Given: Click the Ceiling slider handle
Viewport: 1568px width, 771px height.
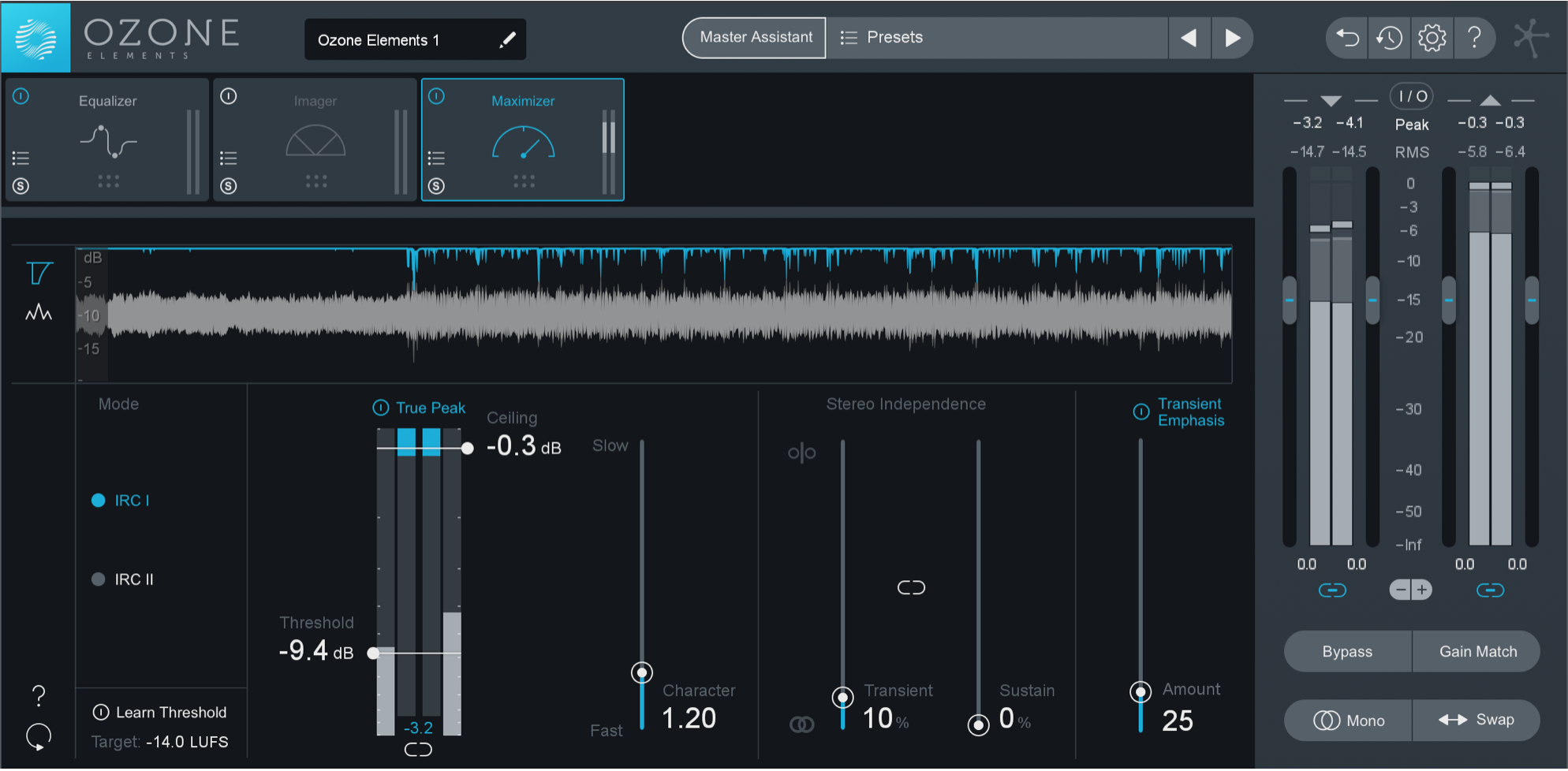Looking at the screenshot, I should 468,449.
